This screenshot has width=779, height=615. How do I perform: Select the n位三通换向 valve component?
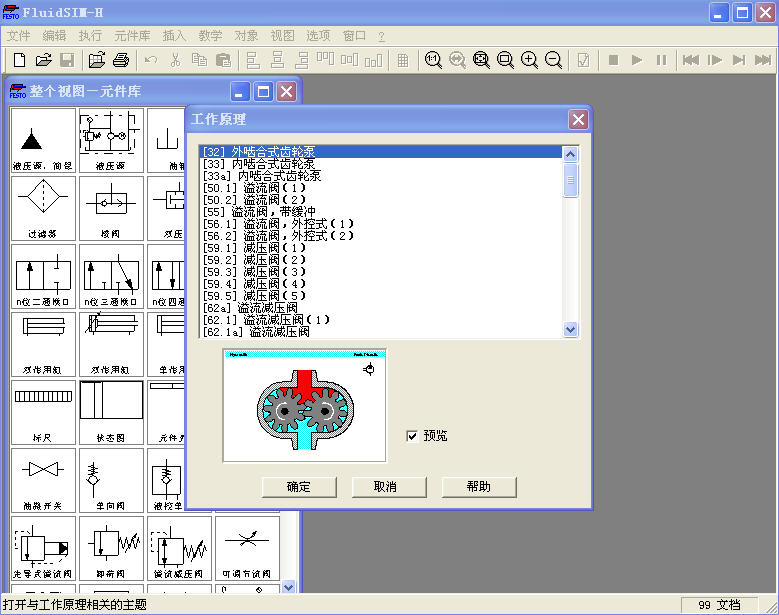click(111, 277)
